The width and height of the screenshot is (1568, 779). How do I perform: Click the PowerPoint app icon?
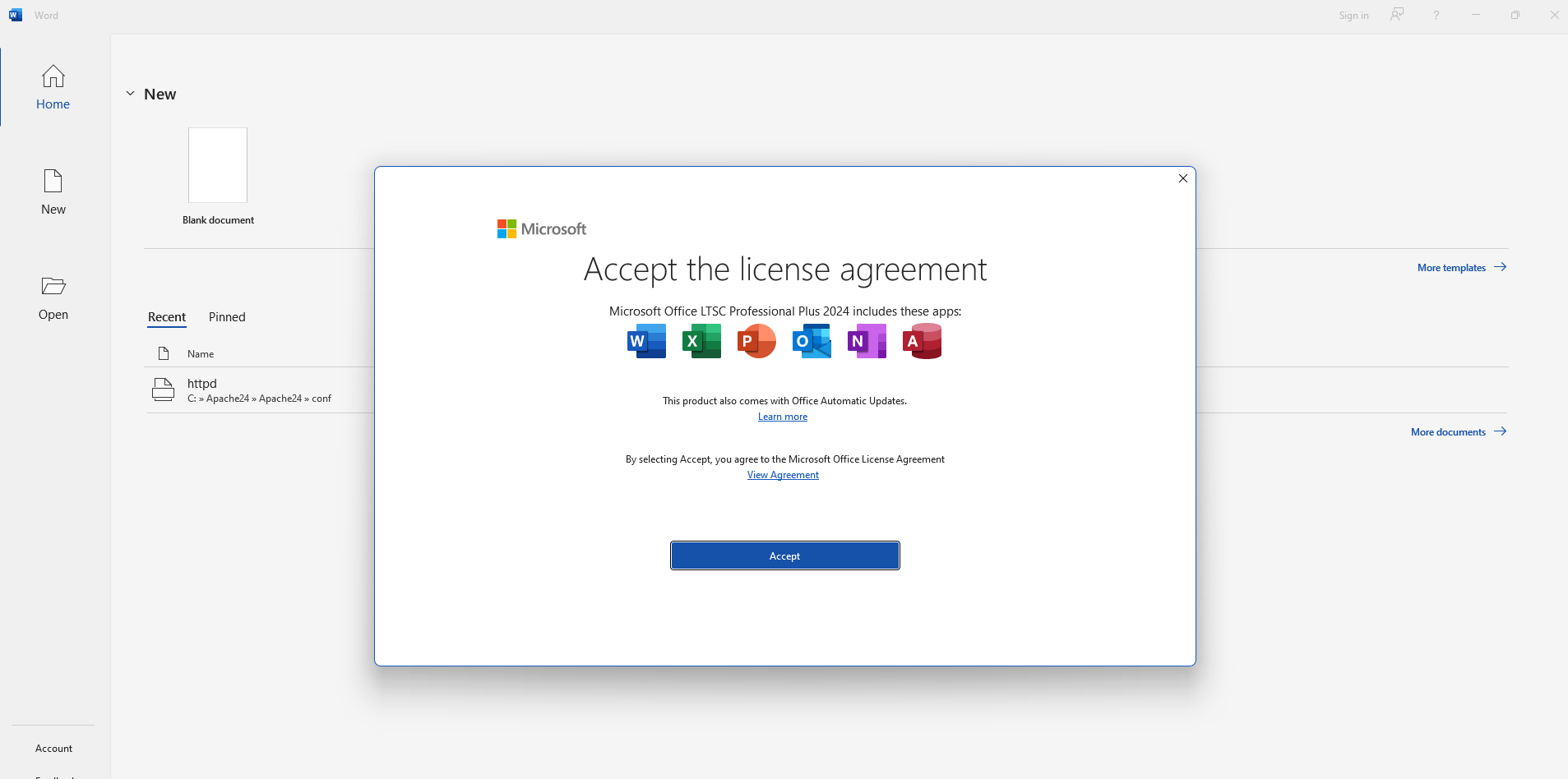pyautogui.click(x=756, y=341)
